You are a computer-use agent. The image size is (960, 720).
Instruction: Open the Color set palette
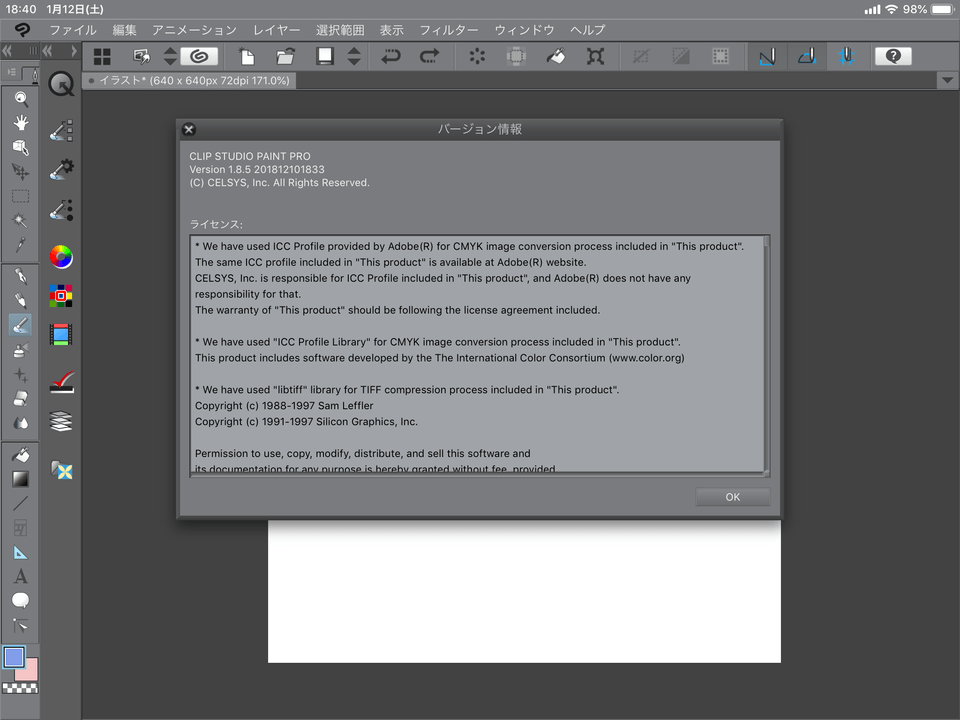[x=61, y=296]
